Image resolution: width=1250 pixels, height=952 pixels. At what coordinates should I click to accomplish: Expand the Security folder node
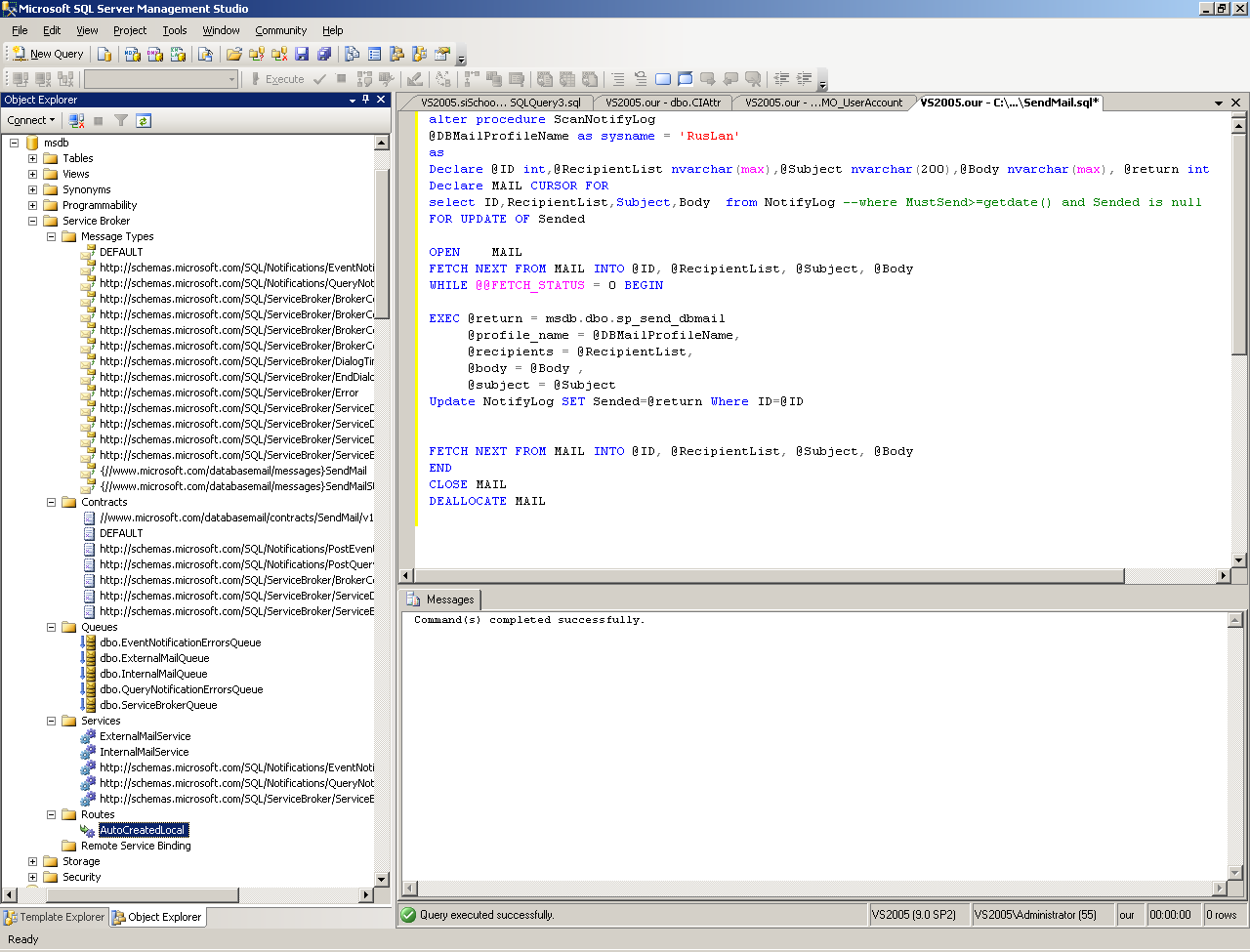(x=32, y=877)
